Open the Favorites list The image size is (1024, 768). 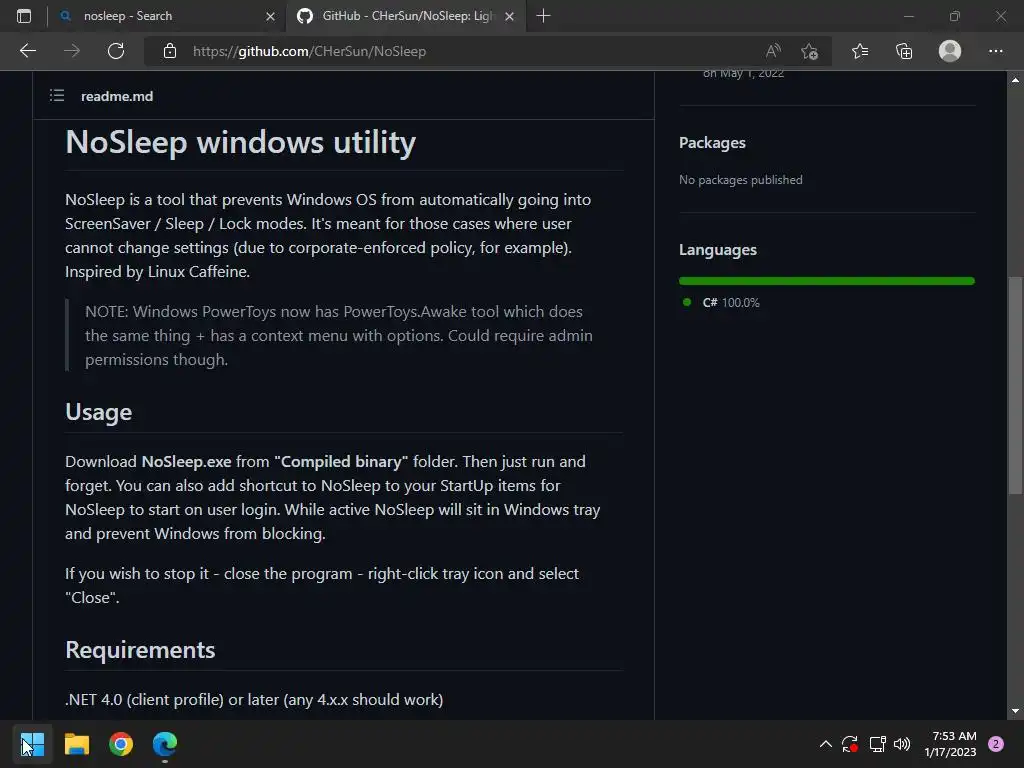860,51
